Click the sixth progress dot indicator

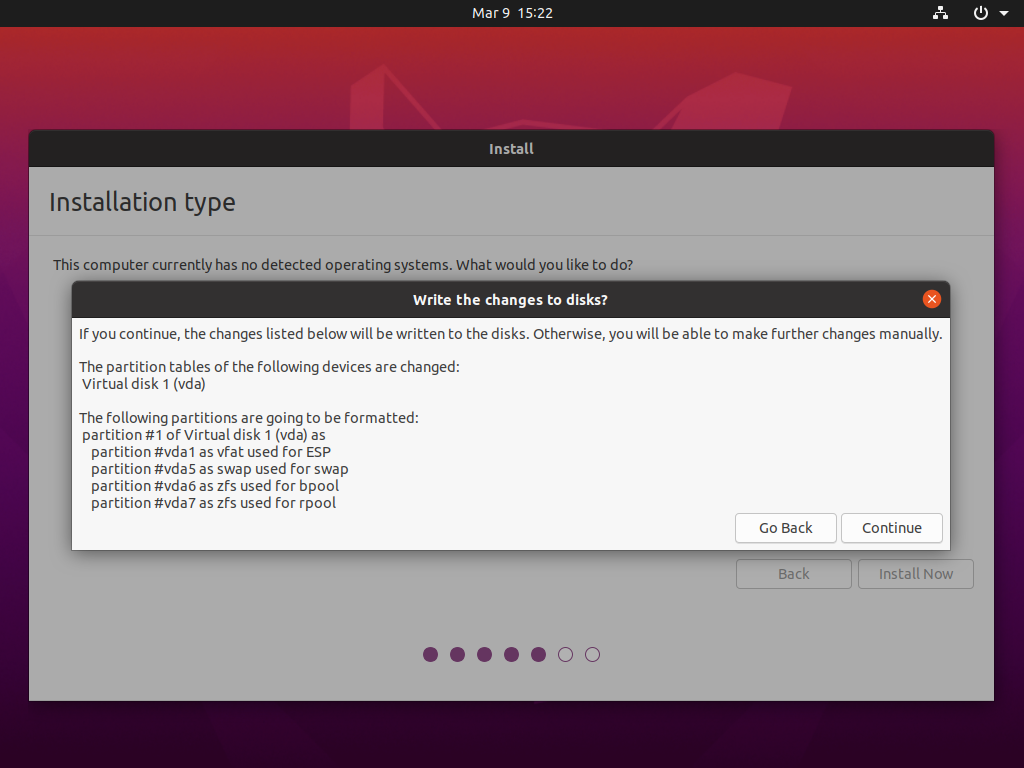pos(565,654)
